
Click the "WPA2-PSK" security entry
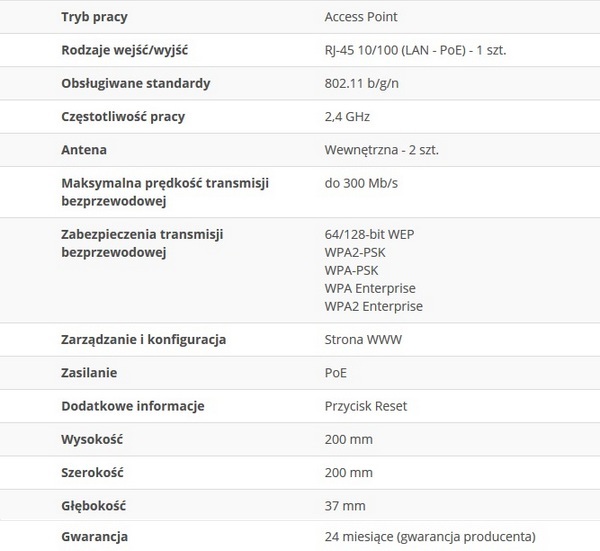[x=355, y=252]
